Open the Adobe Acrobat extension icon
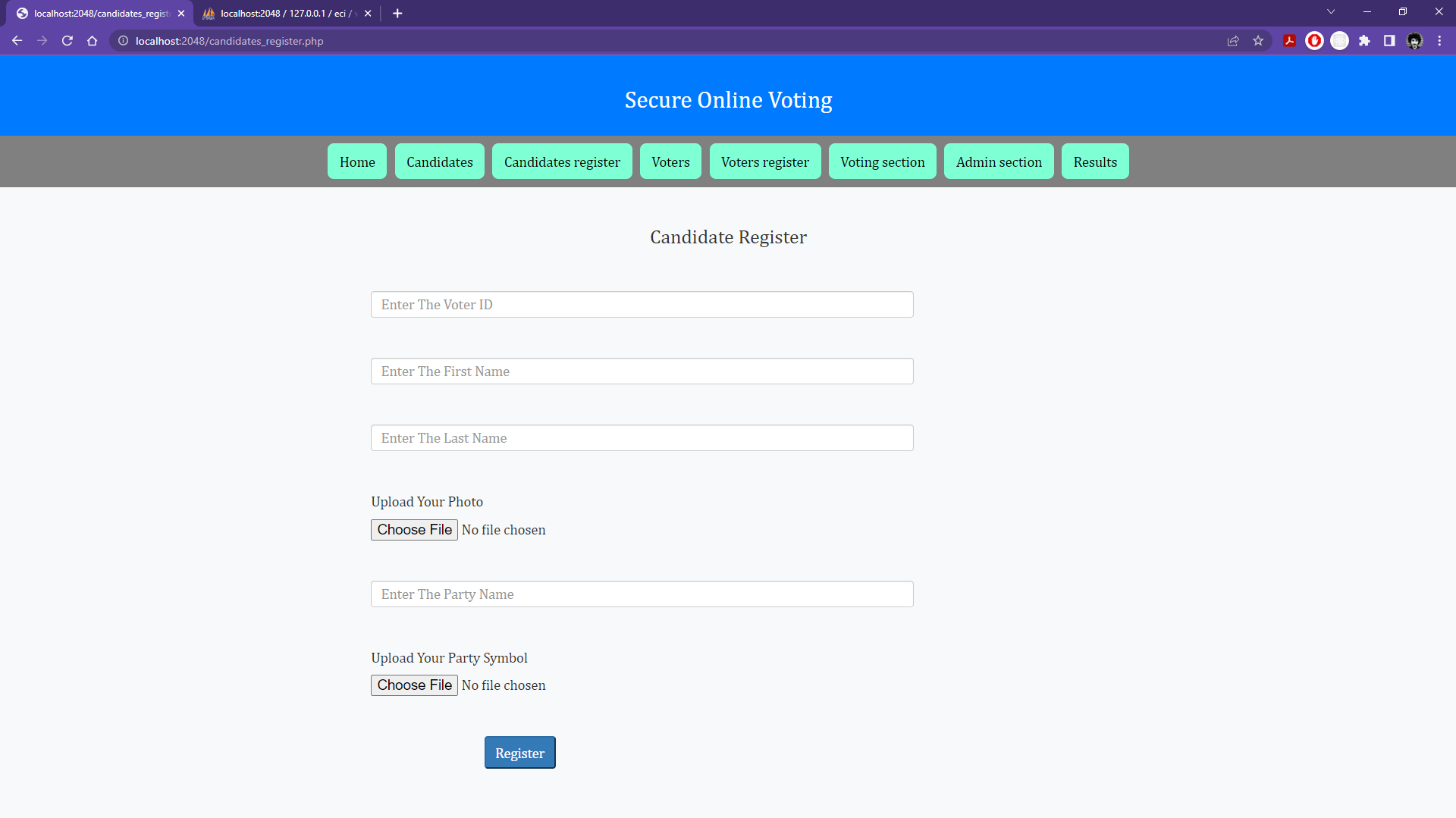1456x818 pixels. 1289,41
